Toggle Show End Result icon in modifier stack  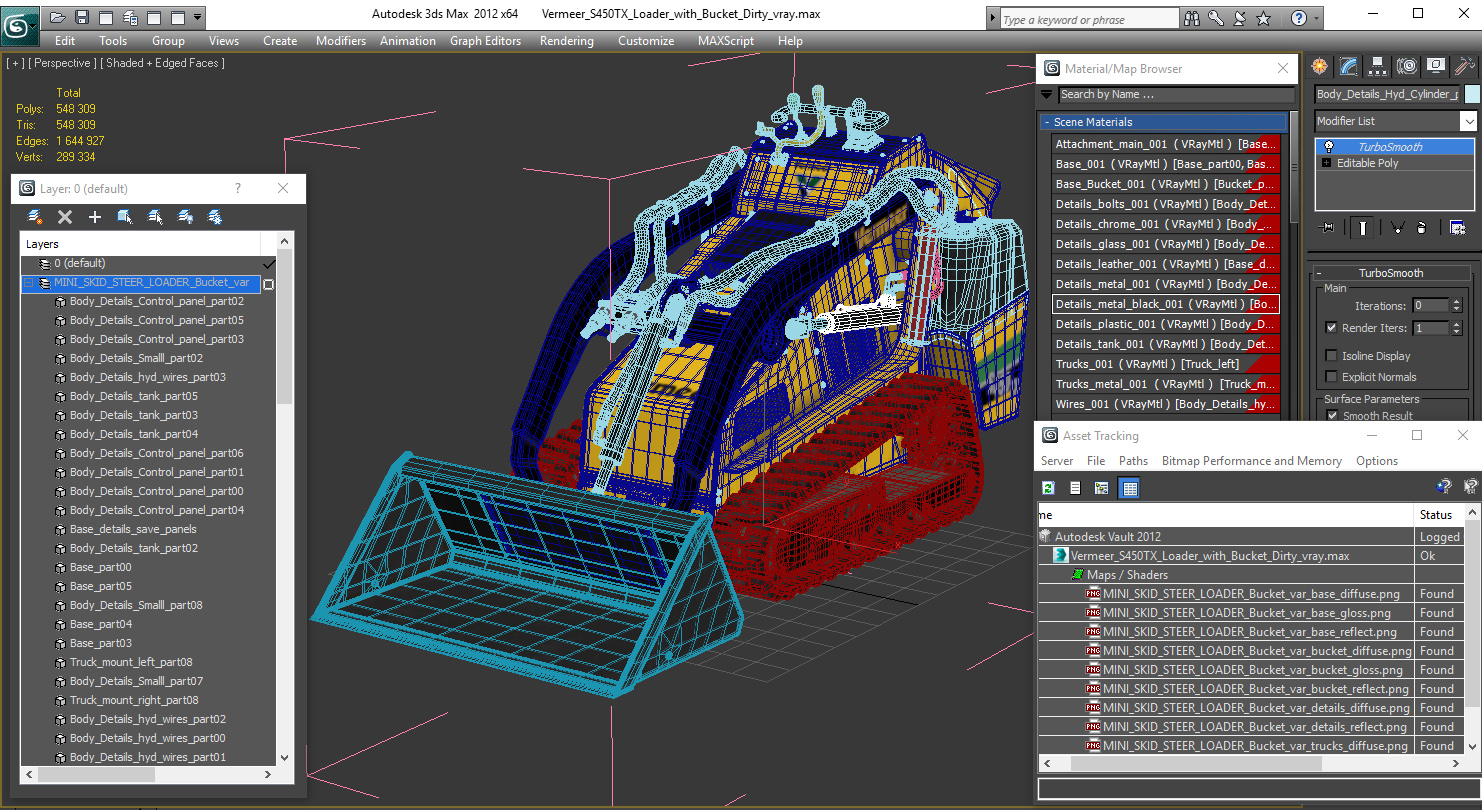coord(1363,228)
